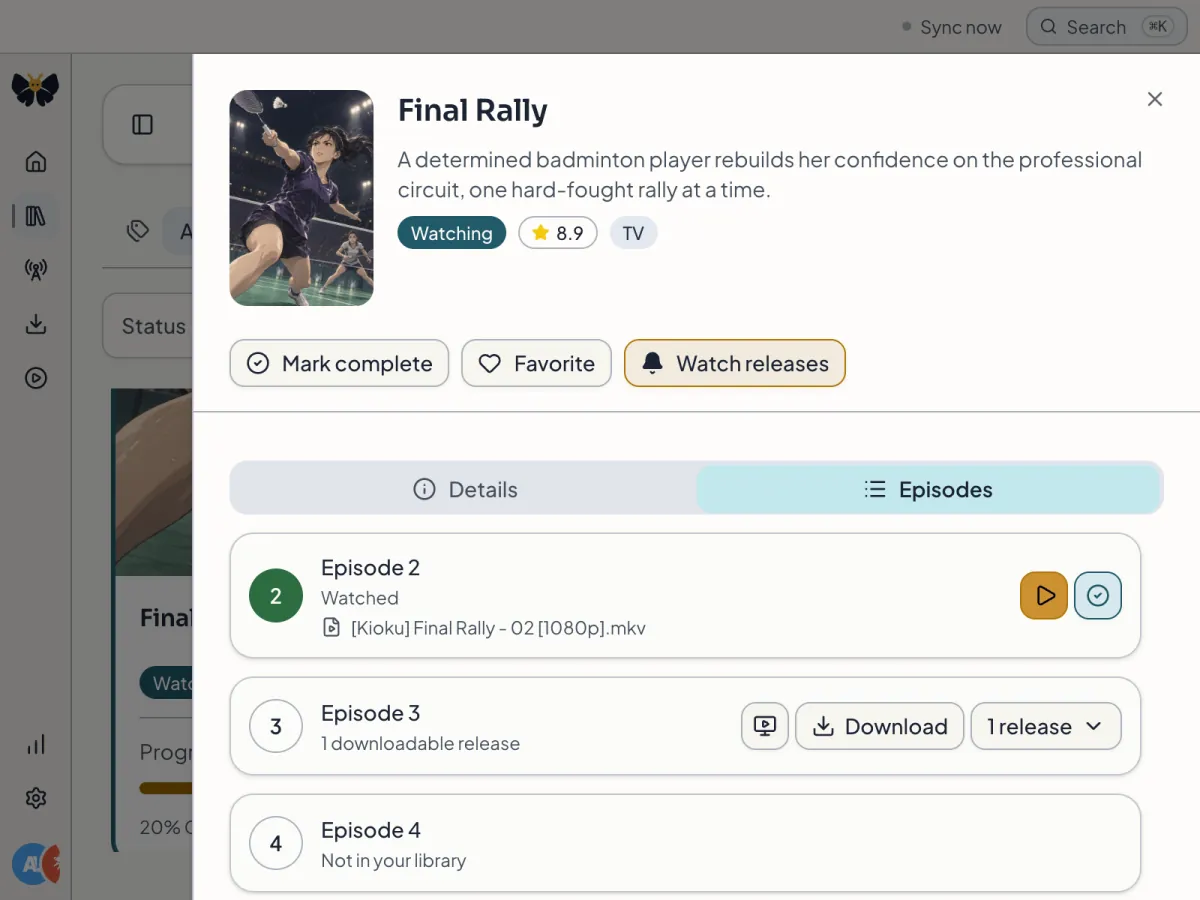Download Episode 3
This screenshot has height=900, width=1200.
tap(880, 726)
